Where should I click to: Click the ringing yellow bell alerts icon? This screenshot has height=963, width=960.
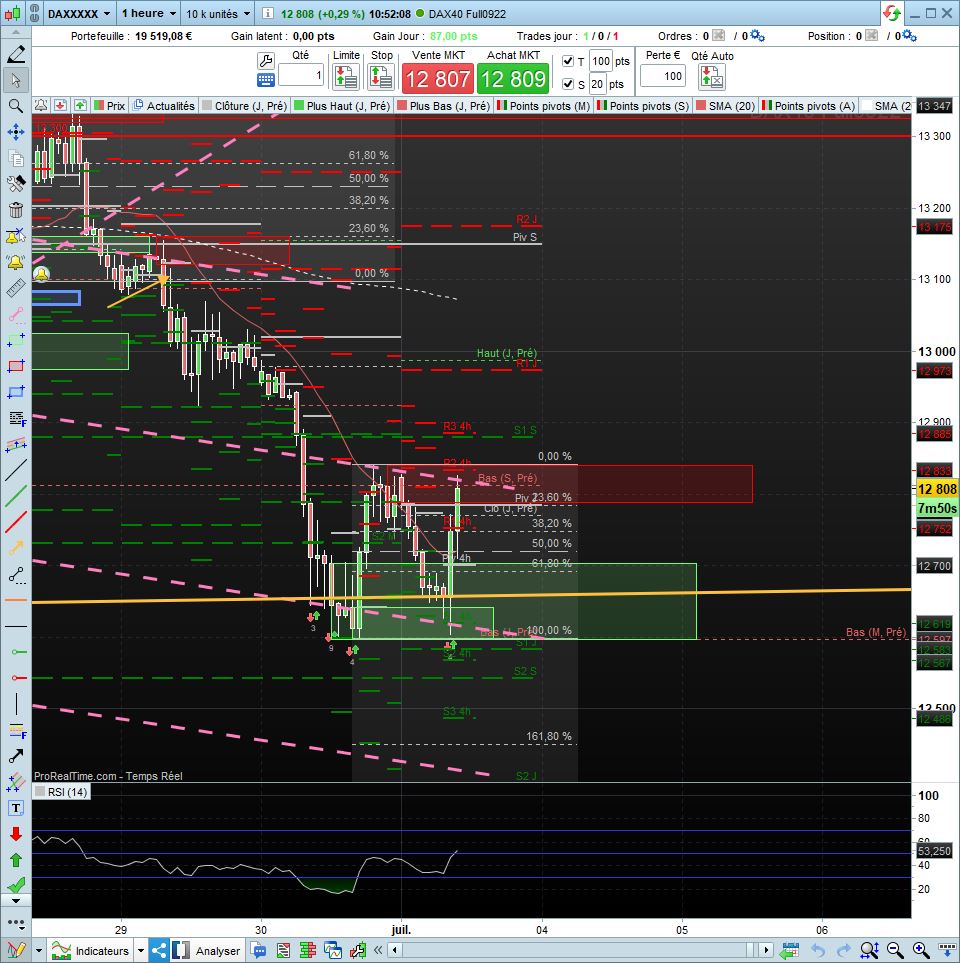[16, 262]
